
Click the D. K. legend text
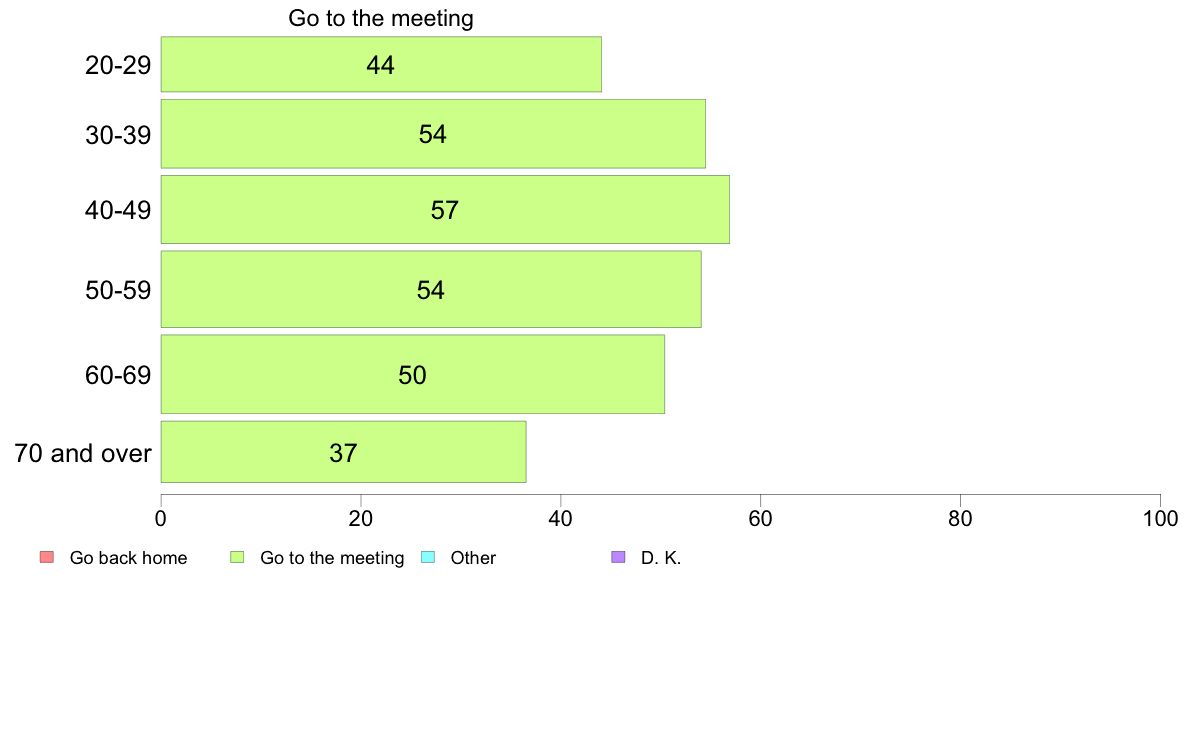(661, 558)
